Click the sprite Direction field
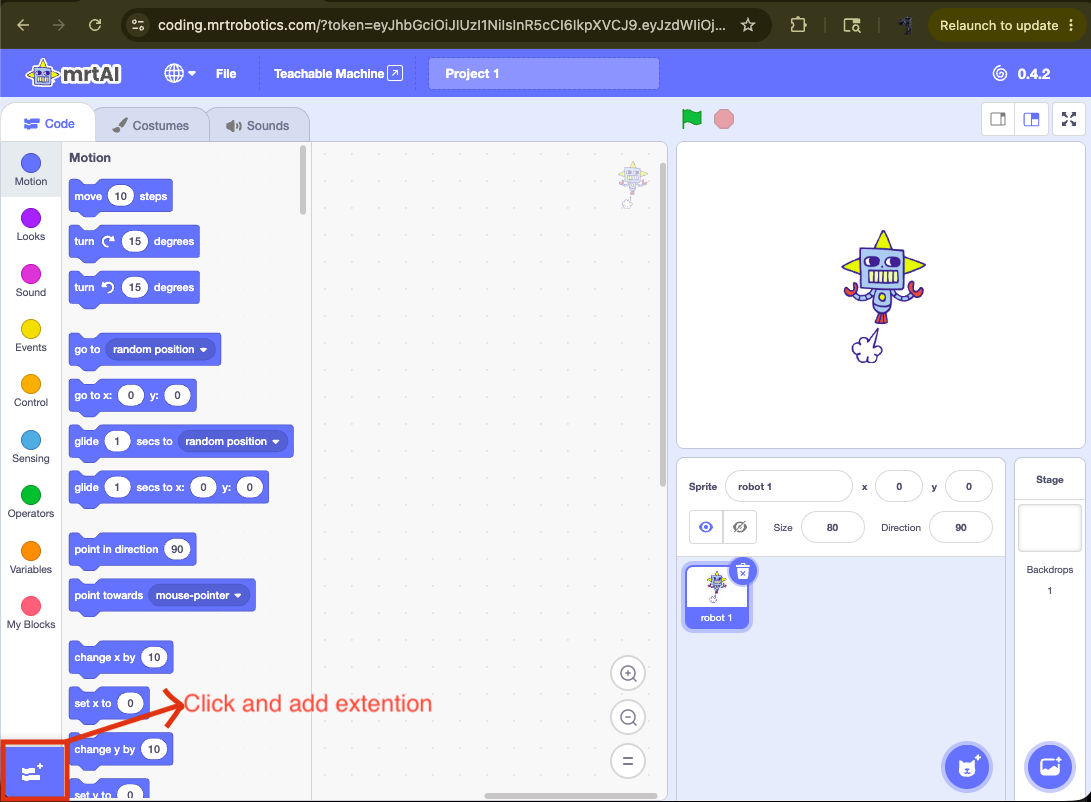Screen dimensions: 1091x802 pos(960,527)
